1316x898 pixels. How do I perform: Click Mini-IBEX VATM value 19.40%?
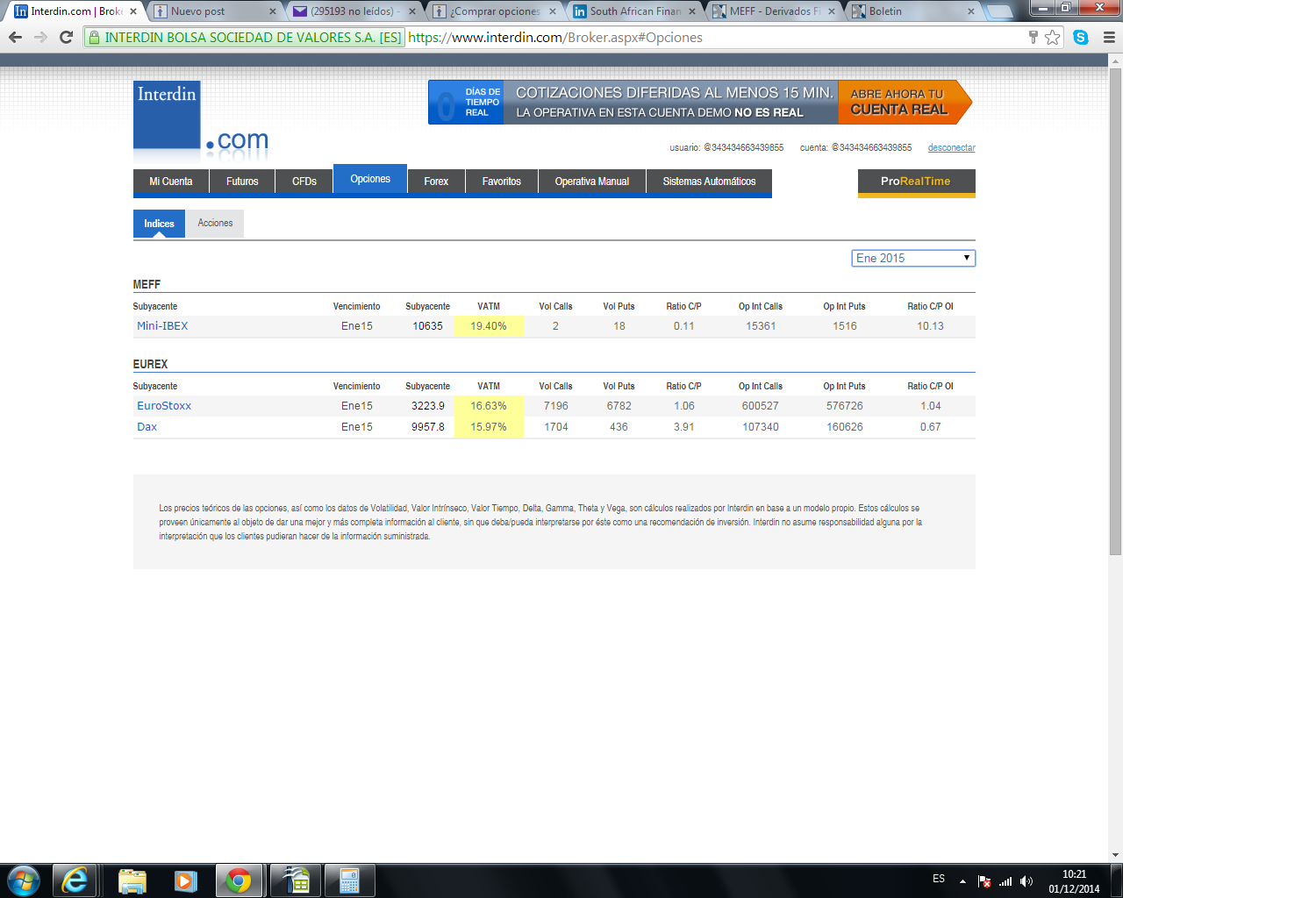pyautogui.click(x=489, y=326)
